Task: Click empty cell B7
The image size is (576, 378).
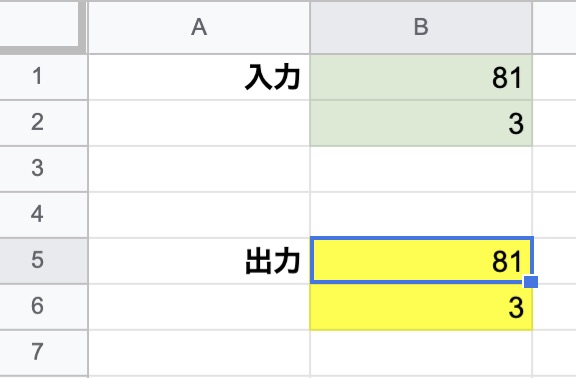Action: [421, 353]
